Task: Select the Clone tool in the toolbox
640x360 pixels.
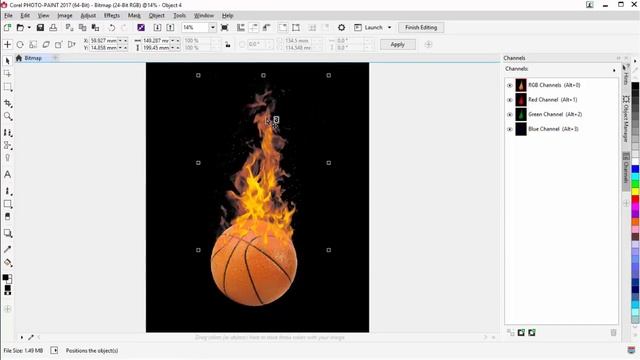Action: 7,133
